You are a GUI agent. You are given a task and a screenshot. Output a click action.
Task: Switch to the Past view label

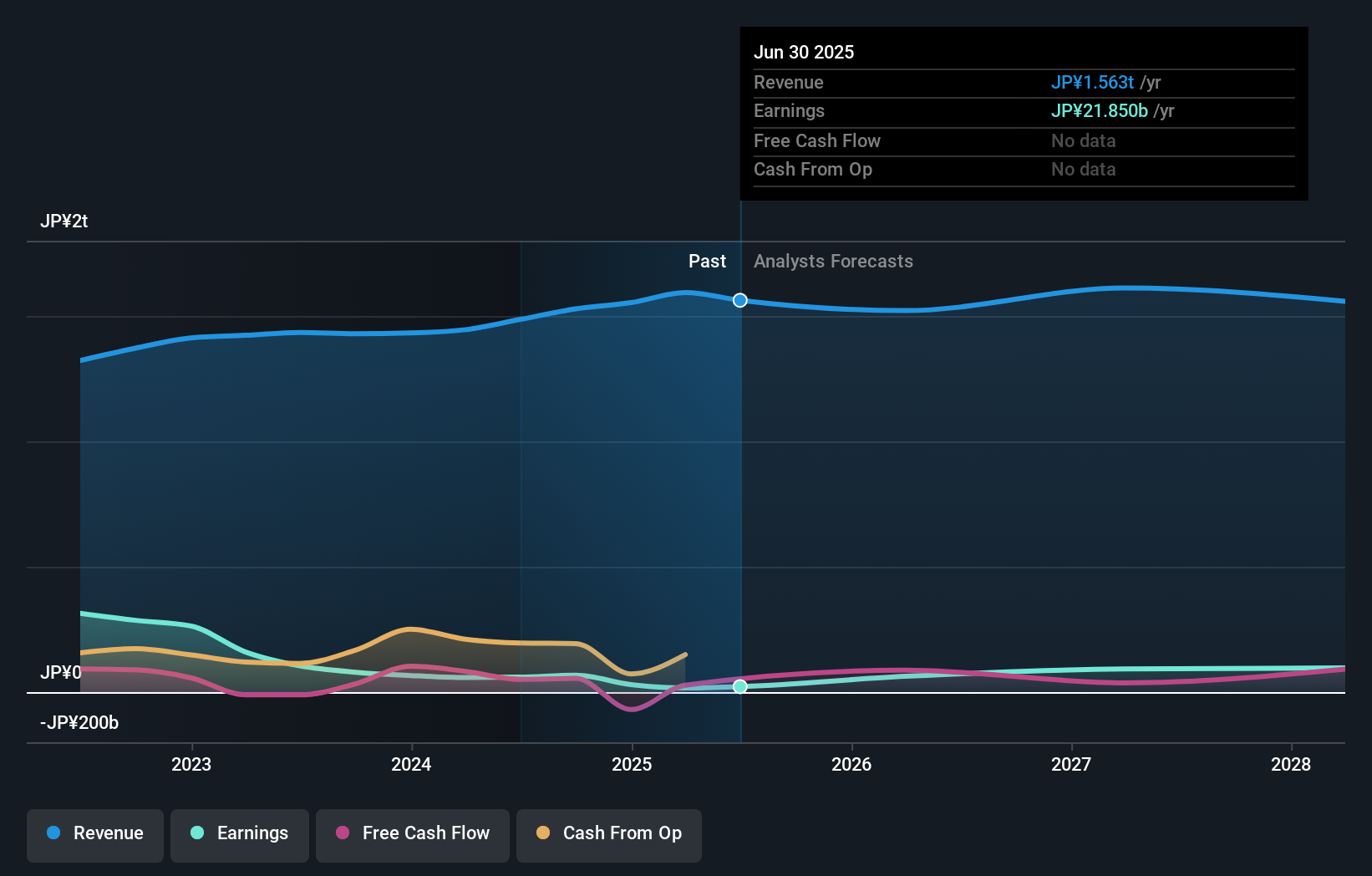point(708,261)
